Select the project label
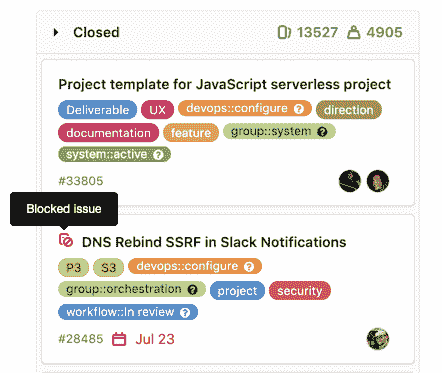This screenshot has width=442, height=373. click(x=237, y=291)
